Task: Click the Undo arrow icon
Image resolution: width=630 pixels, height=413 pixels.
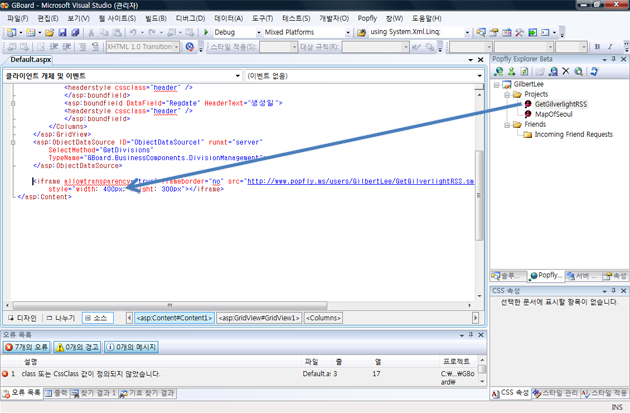Action: tap(133, 32)
